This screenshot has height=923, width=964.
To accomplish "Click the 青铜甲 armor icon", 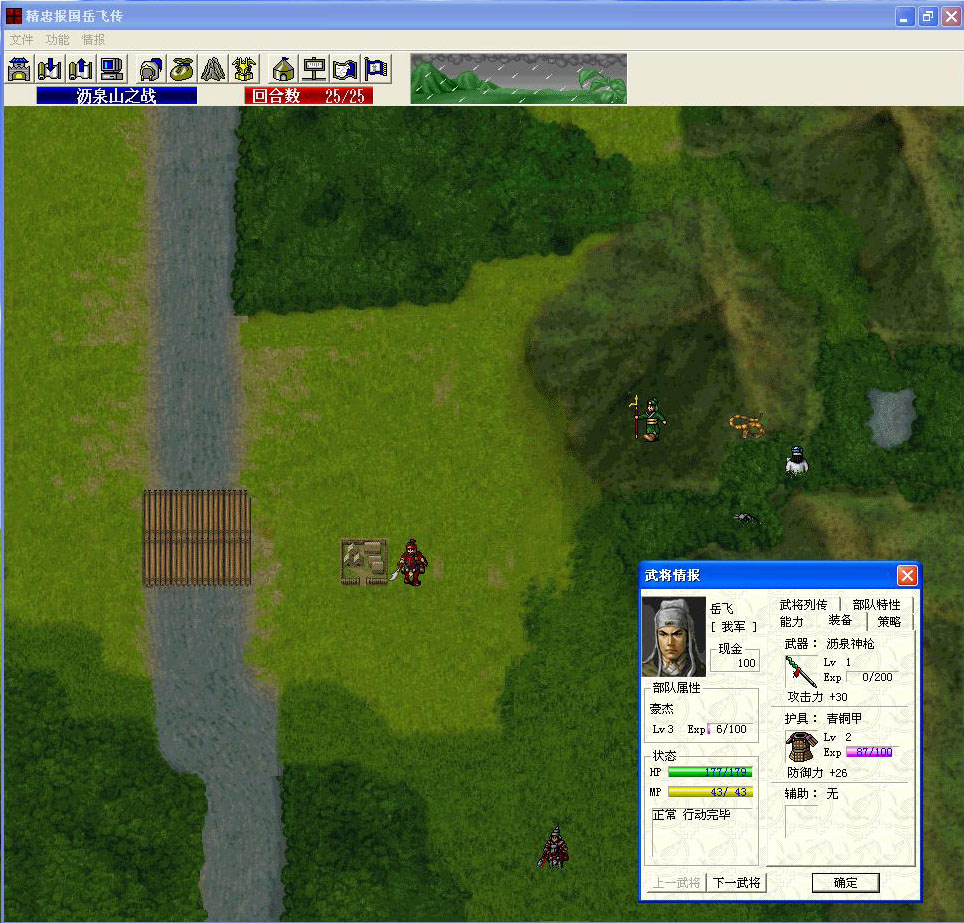I will [x=800, y=747].
